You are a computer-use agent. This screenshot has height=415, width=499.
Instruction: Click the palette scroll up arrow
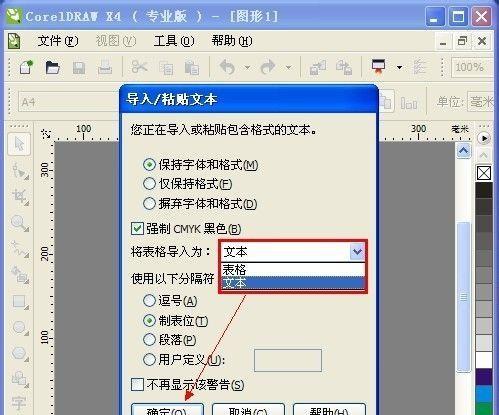[484, 155]
